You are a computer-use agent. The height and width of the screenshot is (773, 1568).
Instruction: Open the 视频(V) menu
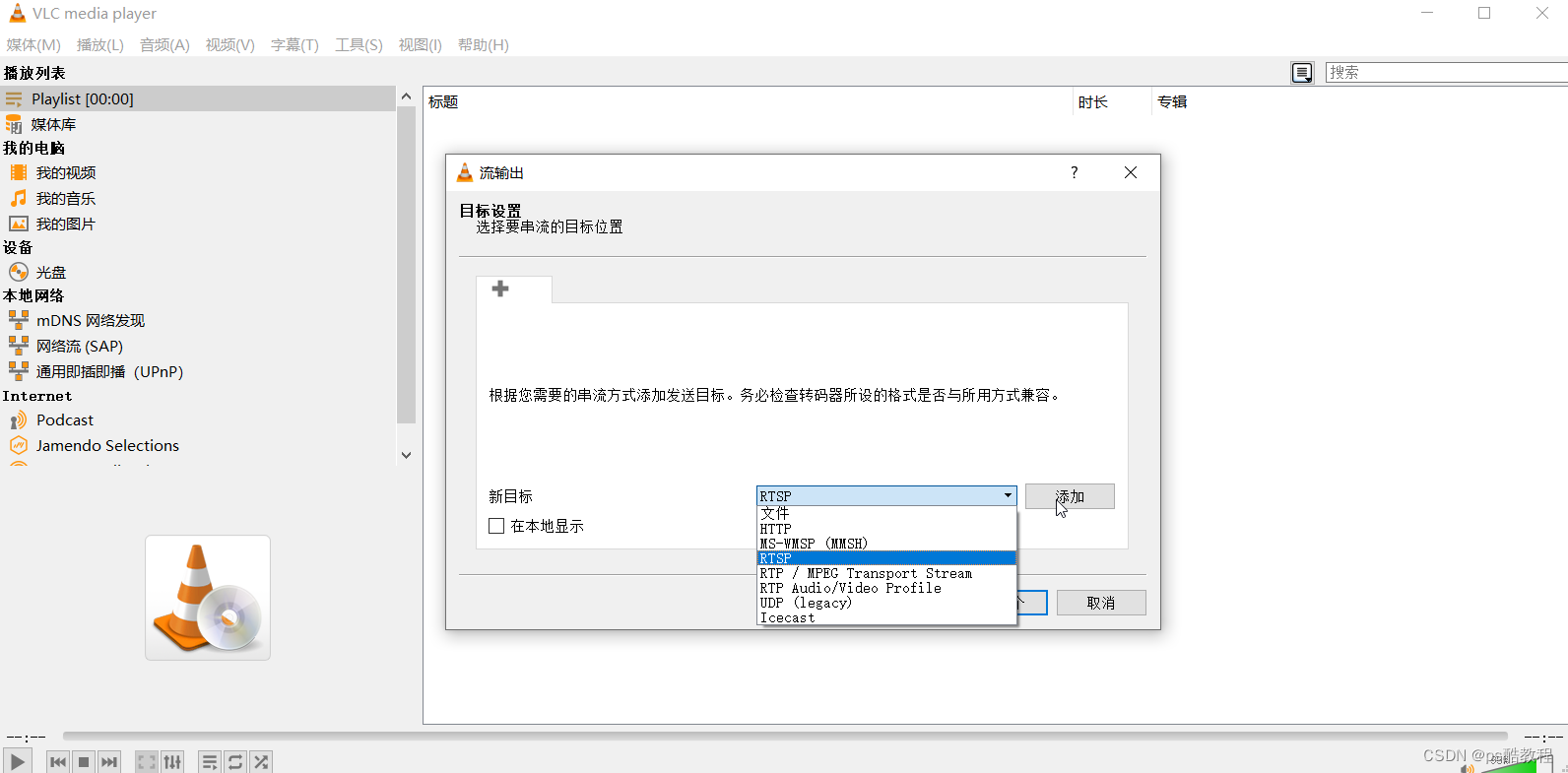coord(230,45)
